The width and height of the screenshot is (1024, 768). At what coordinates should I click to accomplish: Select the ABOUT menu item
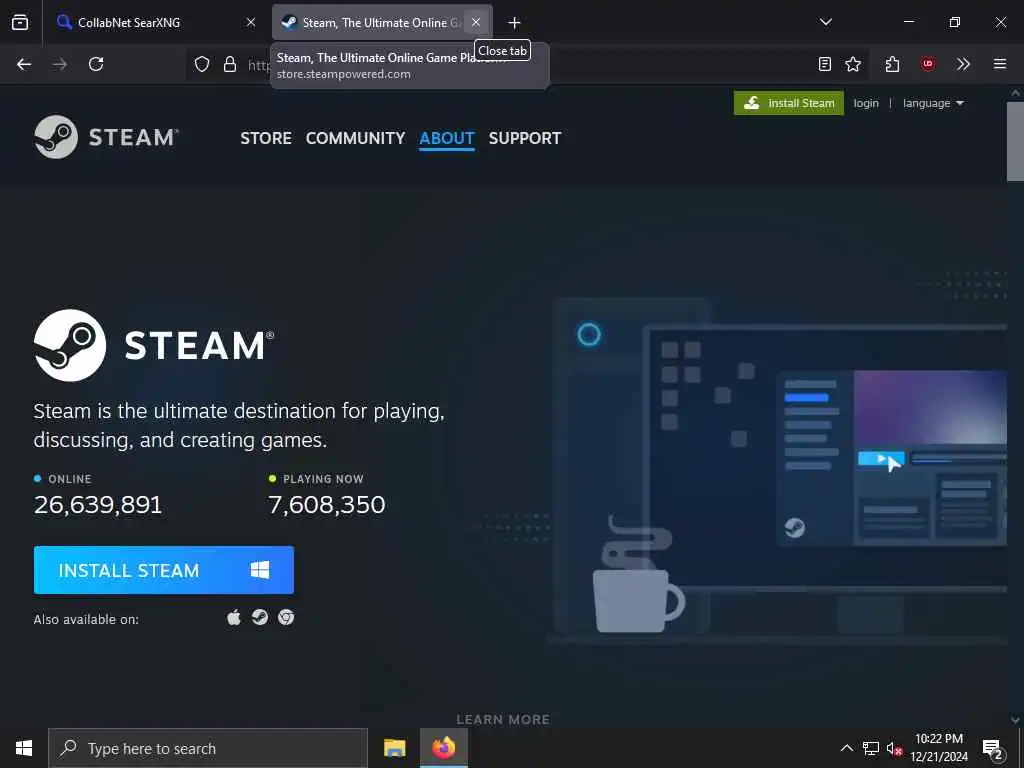(x=447, y=138)
